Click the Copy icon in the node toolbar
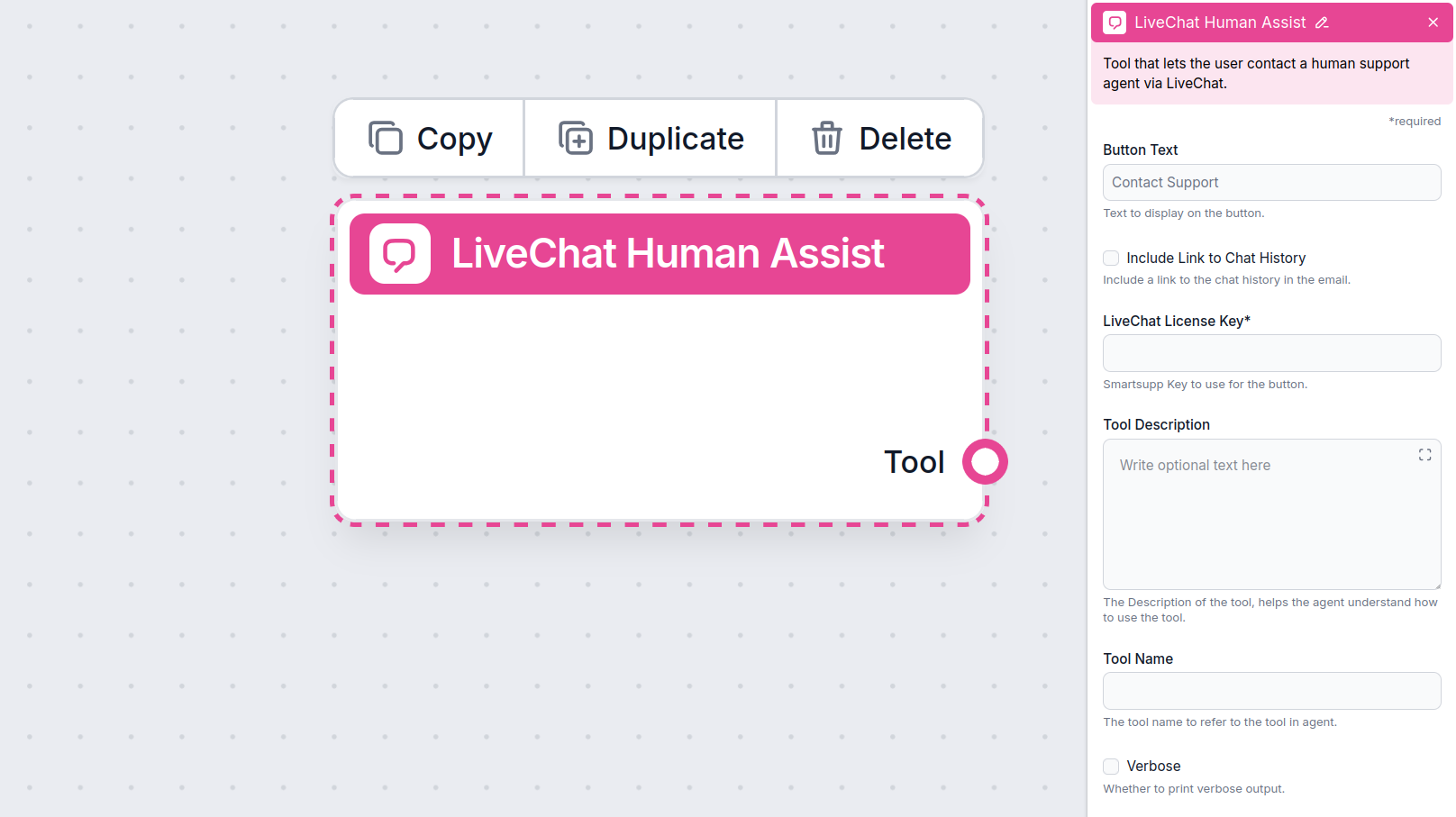Screen dimensions: 1456x817 click(386, 138)
